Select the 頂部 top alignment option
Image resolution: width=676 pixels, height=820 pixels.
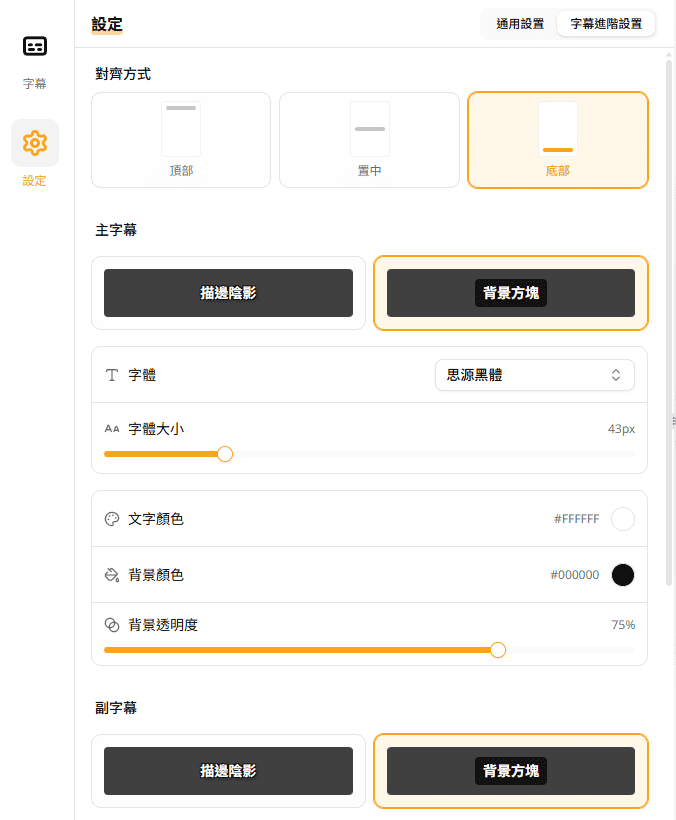pos(181,140)
